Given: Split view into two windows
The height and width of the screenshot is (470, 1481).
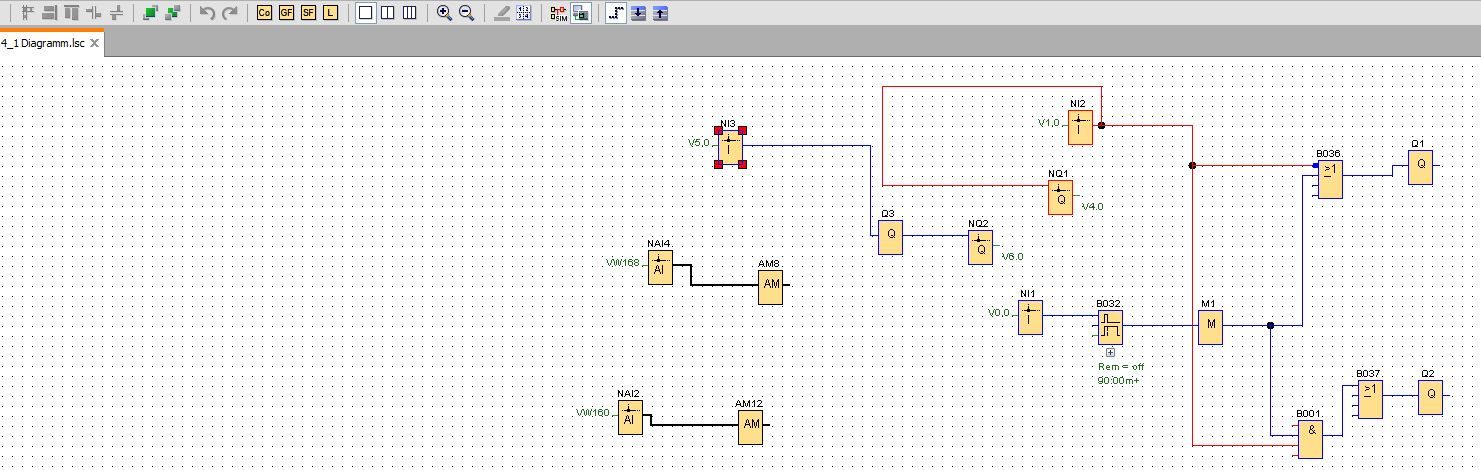Looking at the screenshot, I should (388, 13).
